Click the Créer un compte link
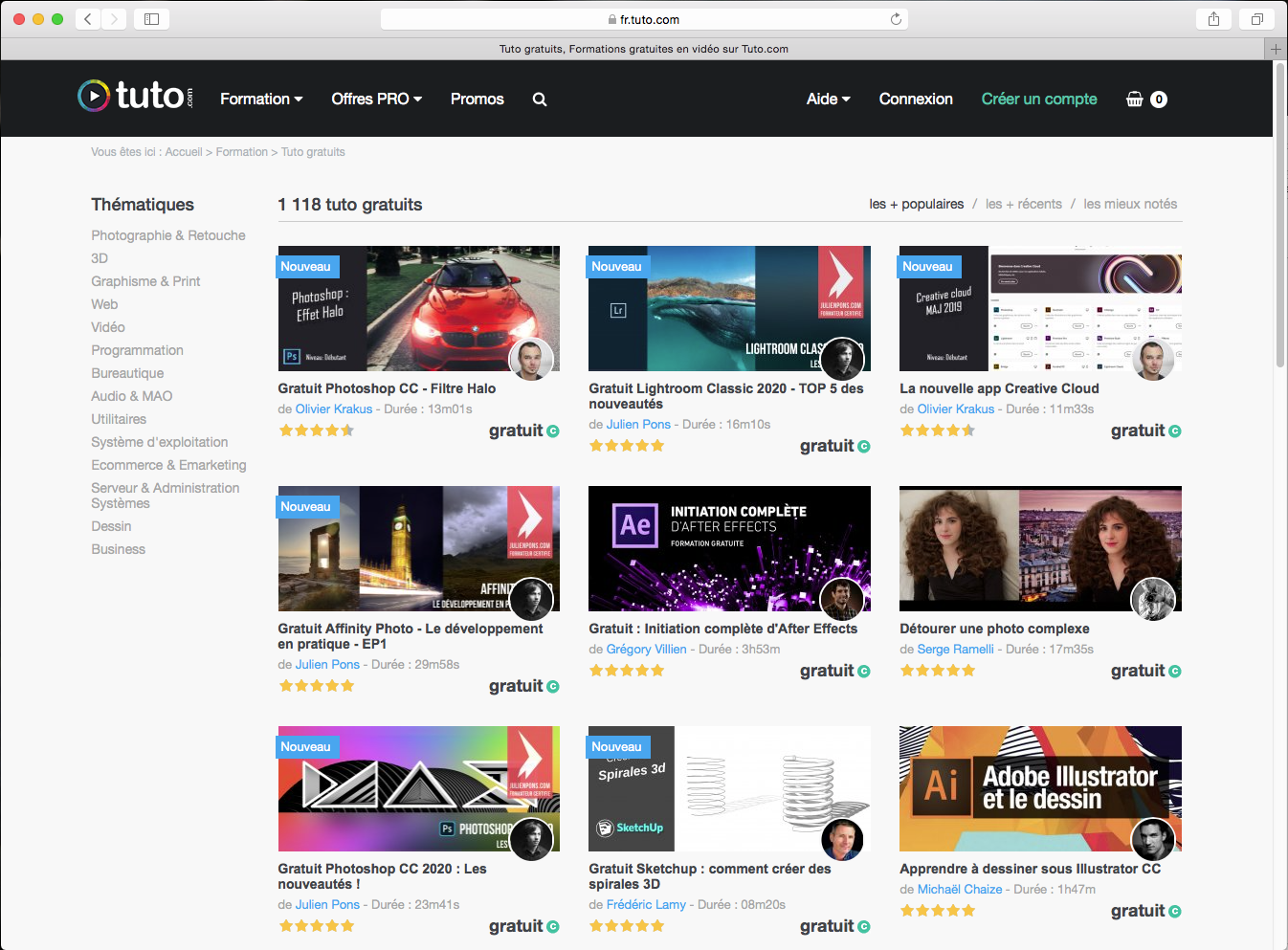 (x=1039, y=99)
